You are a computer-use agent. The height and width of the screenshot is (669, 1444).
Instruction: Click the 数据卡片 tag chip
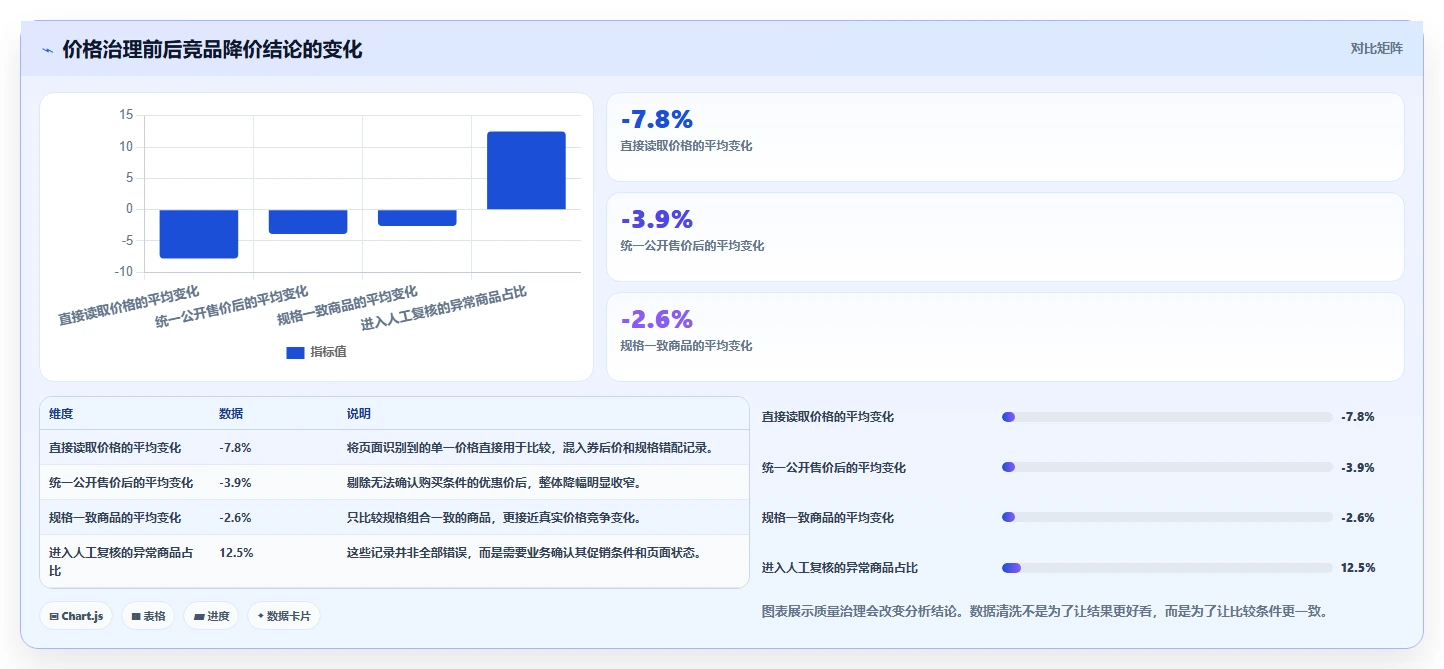coord(284,616)
